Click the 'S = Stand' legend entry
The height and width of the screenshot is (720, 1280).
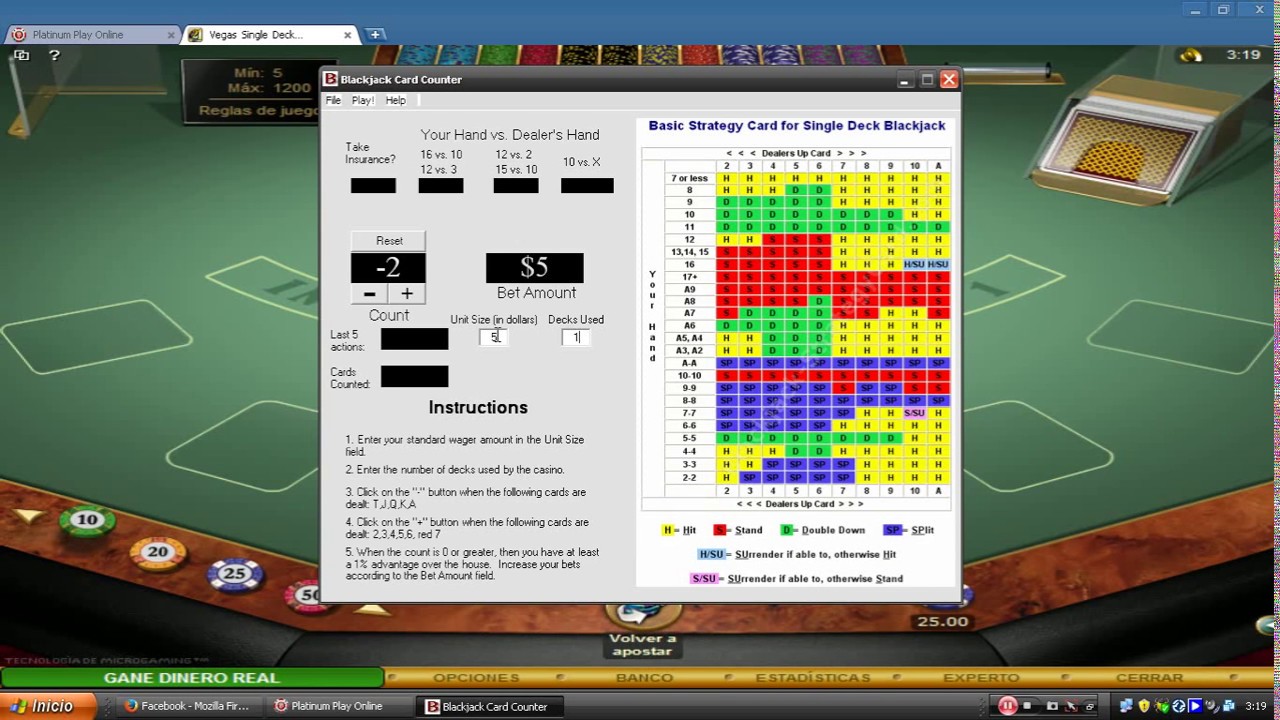pyautogui.click(x=738, y=530)
